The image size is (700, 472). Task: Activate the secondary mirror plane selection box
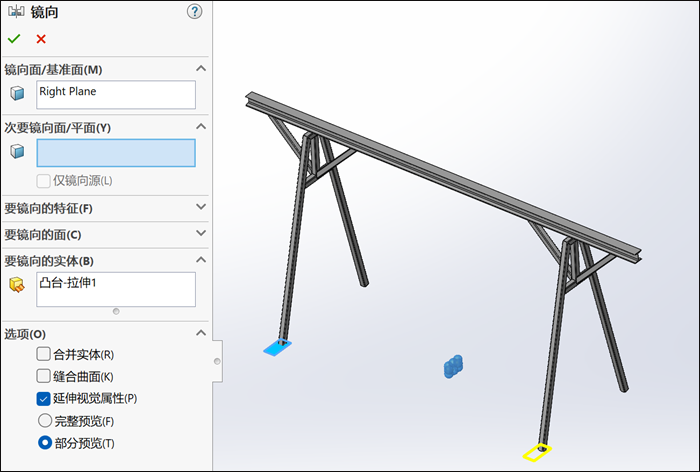[116, 153]
